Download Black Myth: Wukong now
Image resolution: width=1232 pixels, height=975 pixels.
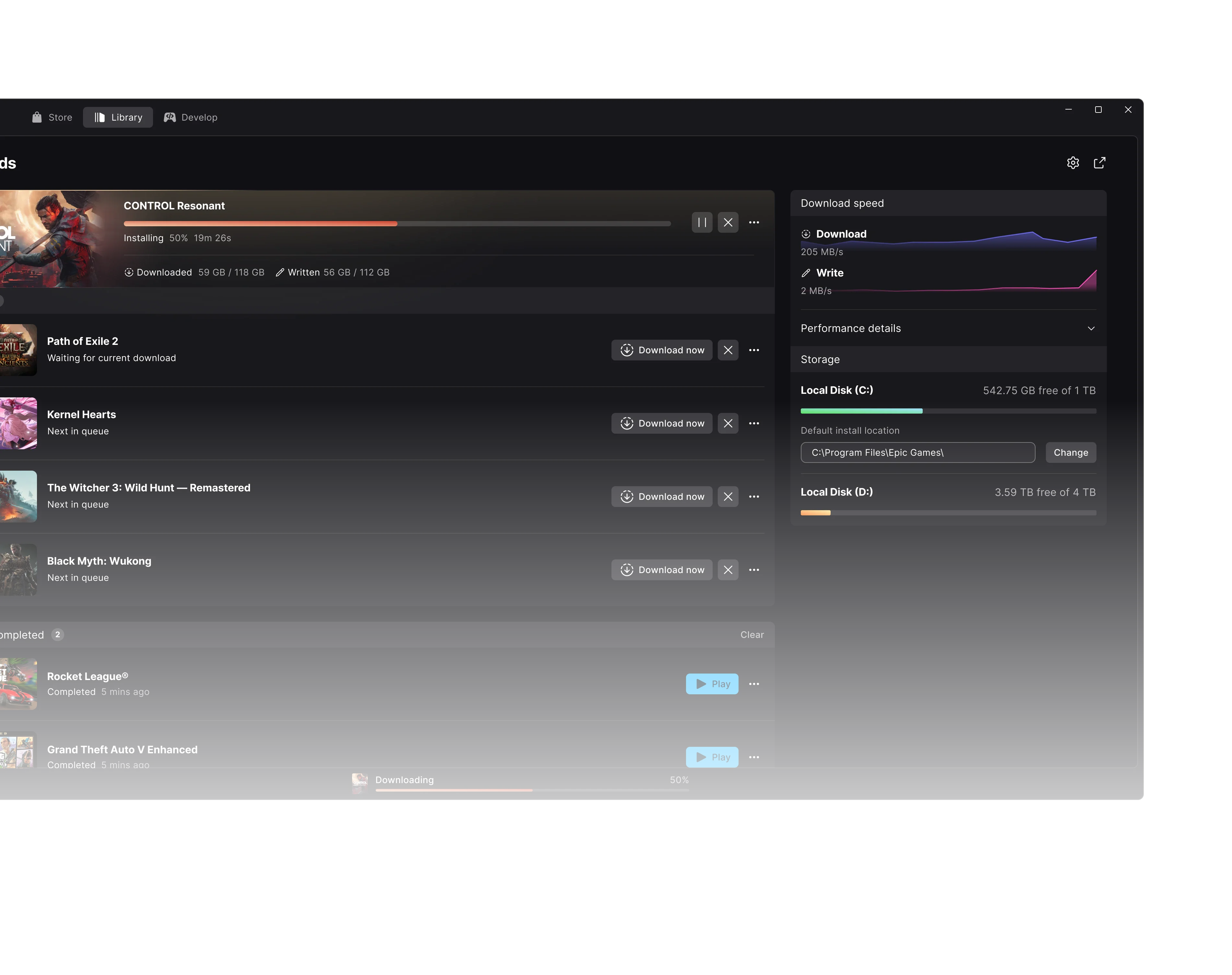point(662,570)
